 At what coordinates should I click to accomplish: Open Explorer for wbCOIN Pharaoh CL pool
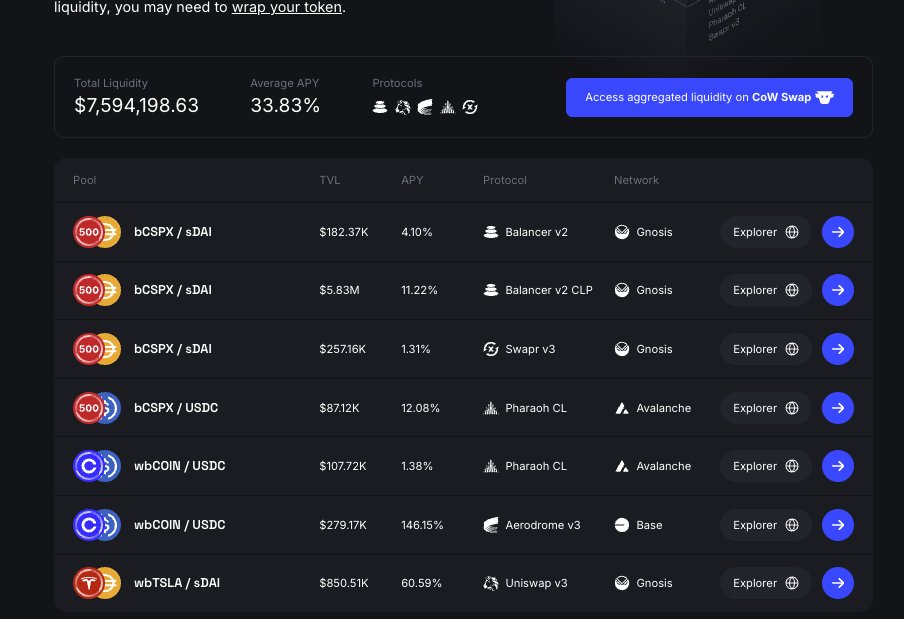765,466
